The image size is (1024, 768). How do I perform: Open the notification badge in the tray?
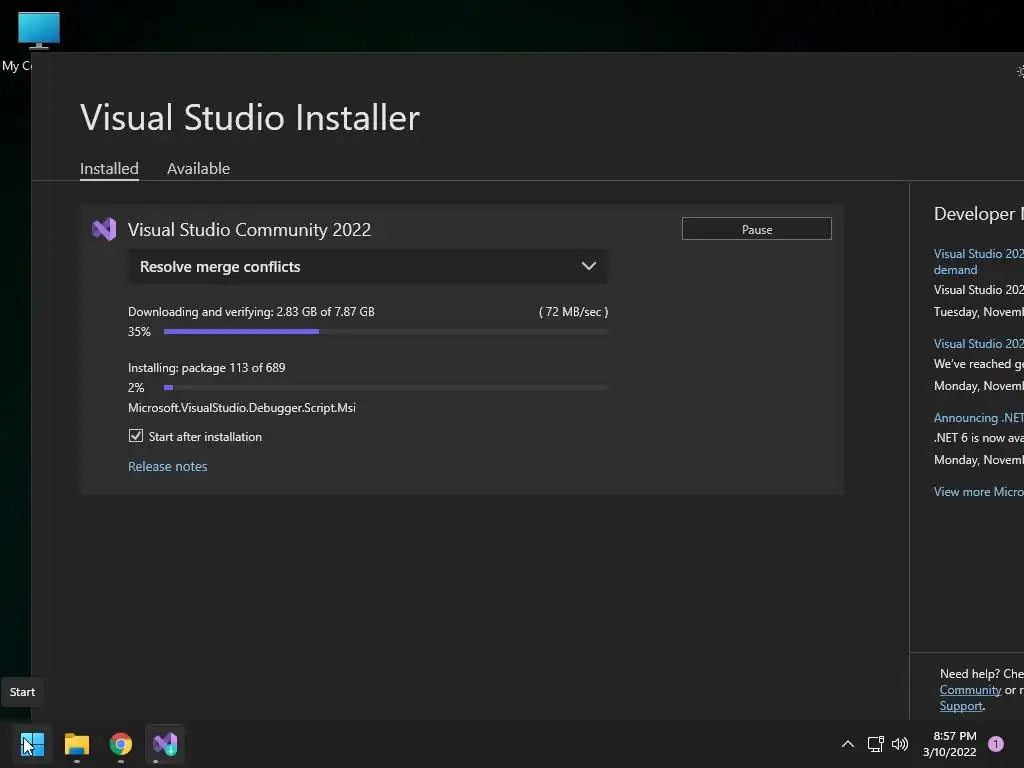(x=995, y=744)
